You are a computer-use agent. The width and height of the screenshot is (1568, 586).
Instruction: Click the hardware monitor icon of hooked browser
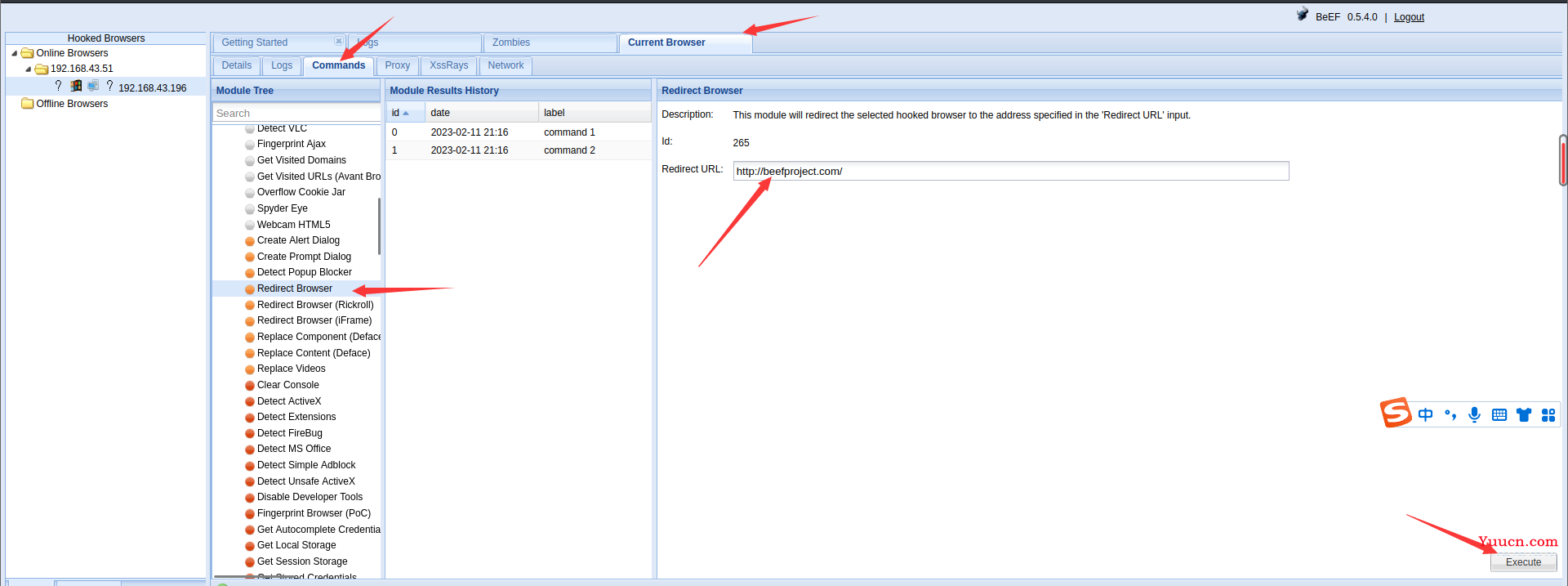(x=93, y=86)
